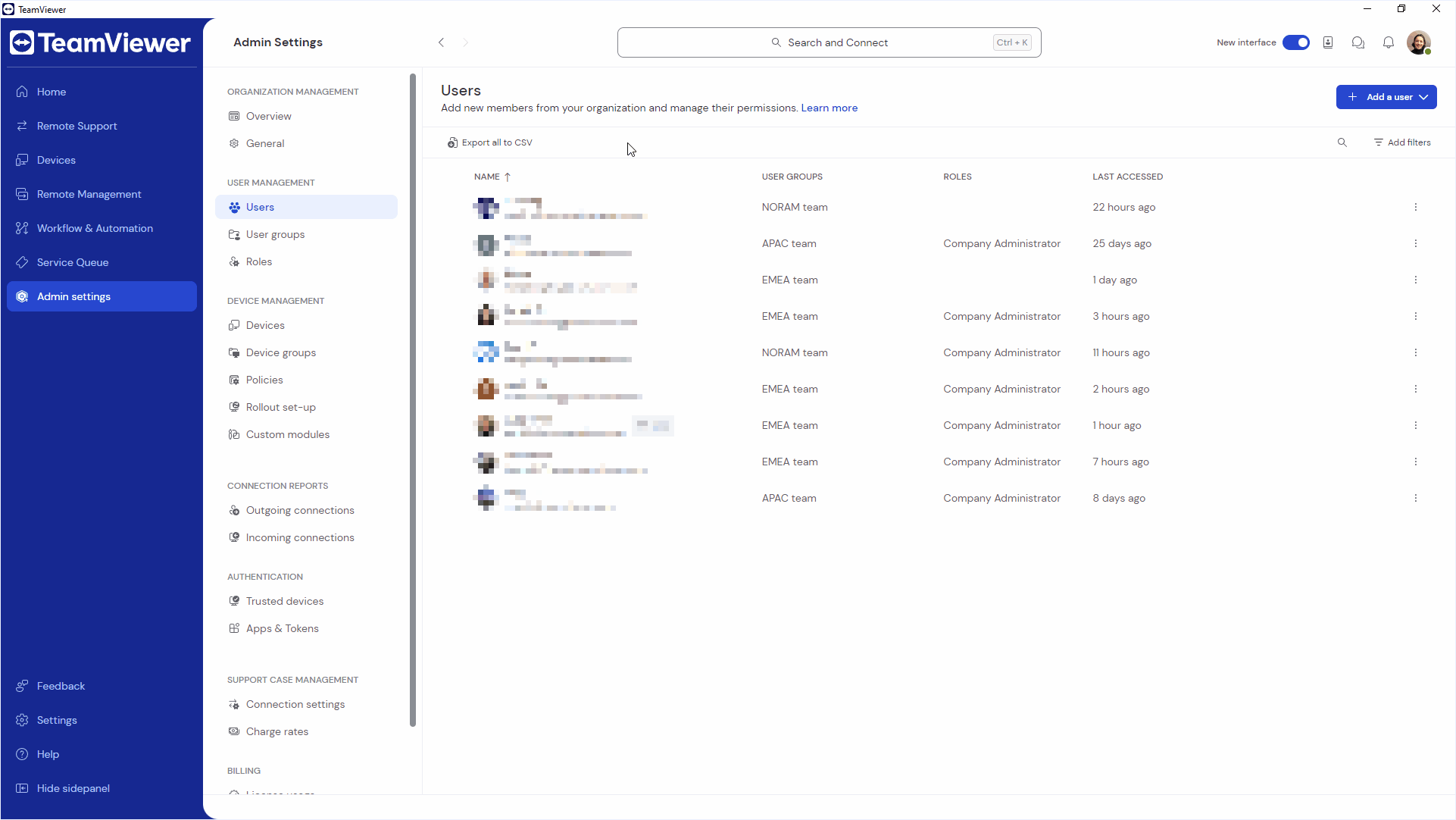
Task: Open options menu for 1 day ago user
Action: pos(1415,280)
